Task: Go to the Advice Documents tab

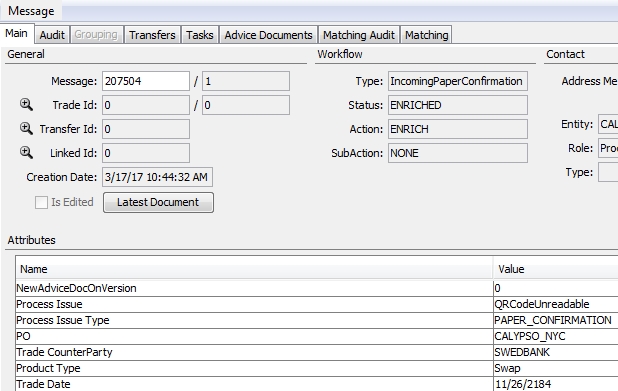Action: 268,35
